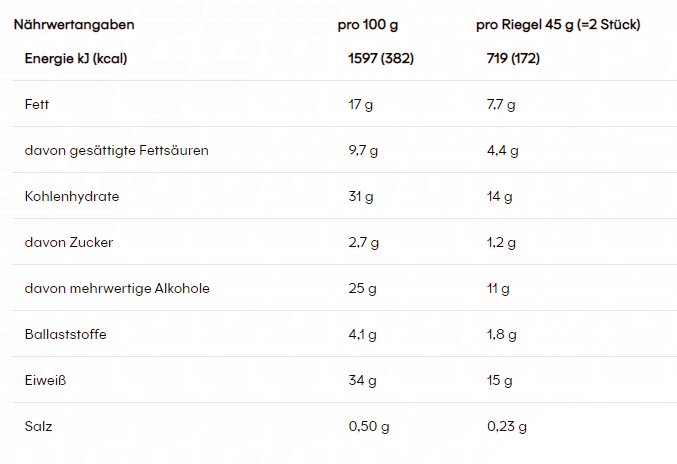Select davon gesättigte Fettsäuren label

(x=117, y=151)
